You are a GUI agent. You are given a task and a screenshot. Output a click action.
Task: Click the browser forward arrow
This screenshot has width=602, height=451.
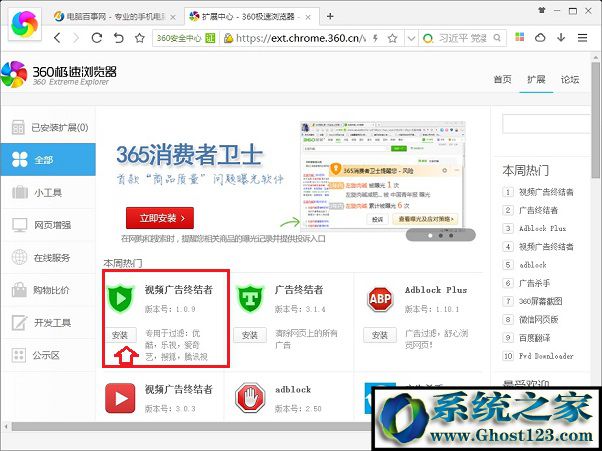click(76, 38)
